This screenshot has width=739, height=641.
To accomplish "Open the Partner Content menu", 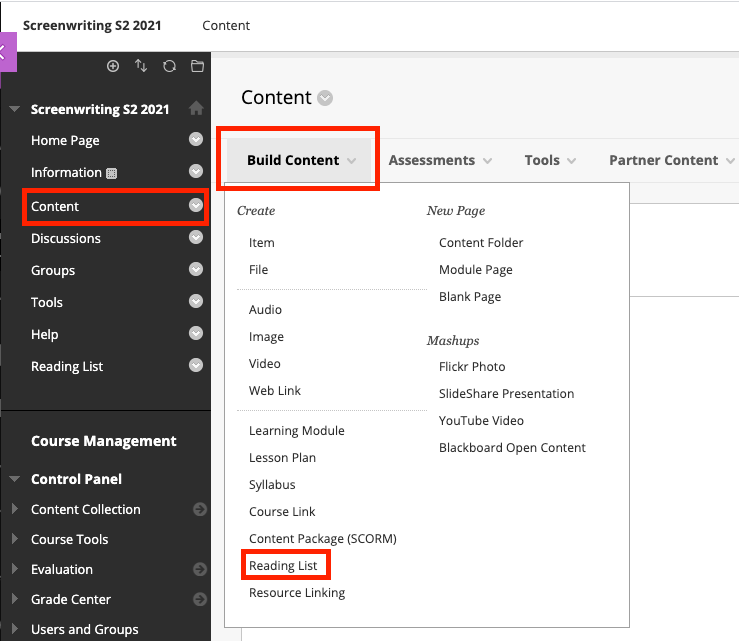I will click(x=670, y=160).
